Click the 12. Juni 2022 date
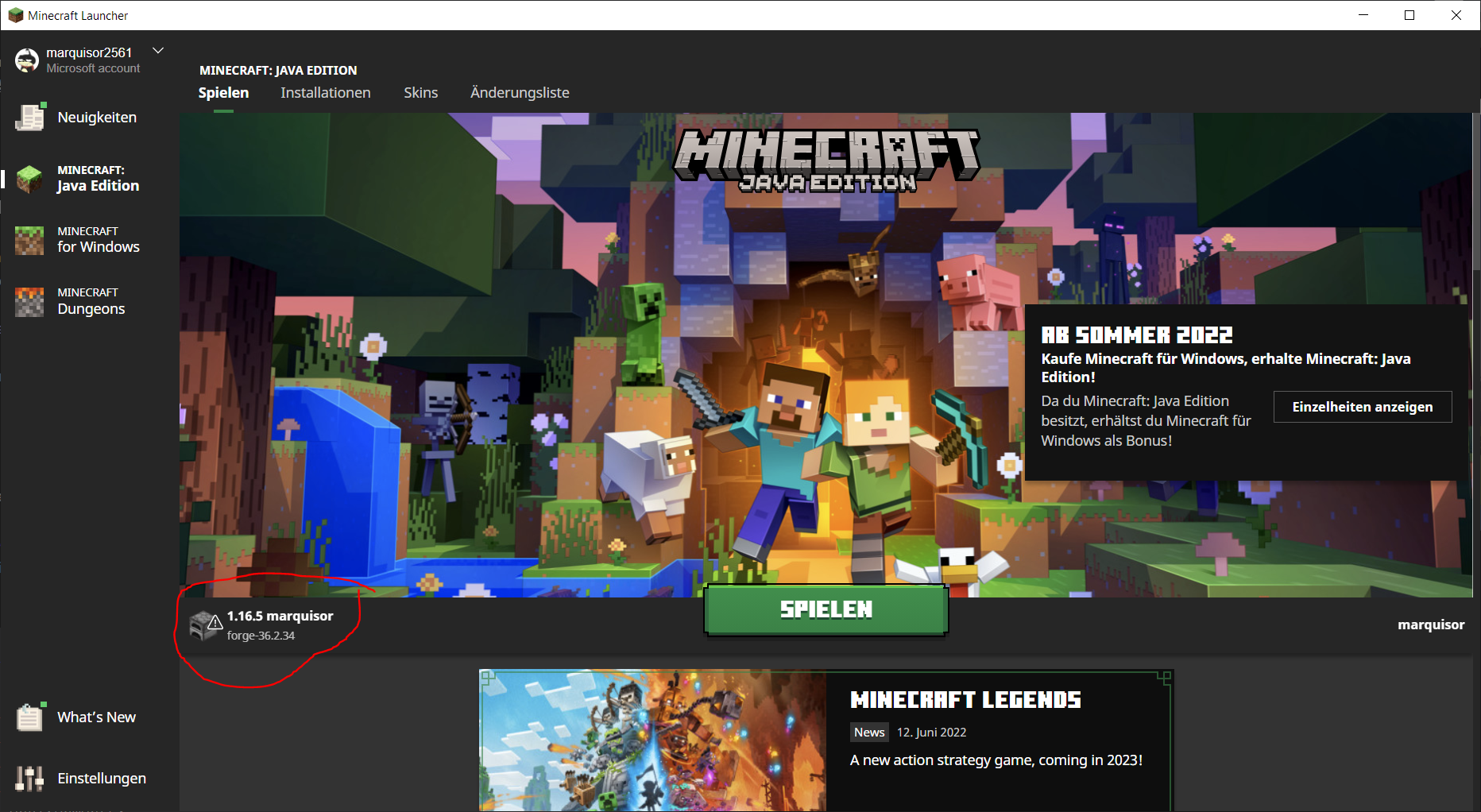 (932, 733)
